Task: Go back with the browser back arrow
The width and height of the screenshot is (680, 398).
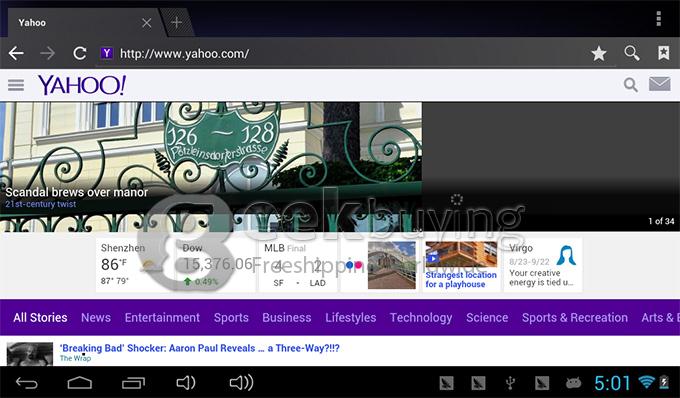Action: [16, 53]
